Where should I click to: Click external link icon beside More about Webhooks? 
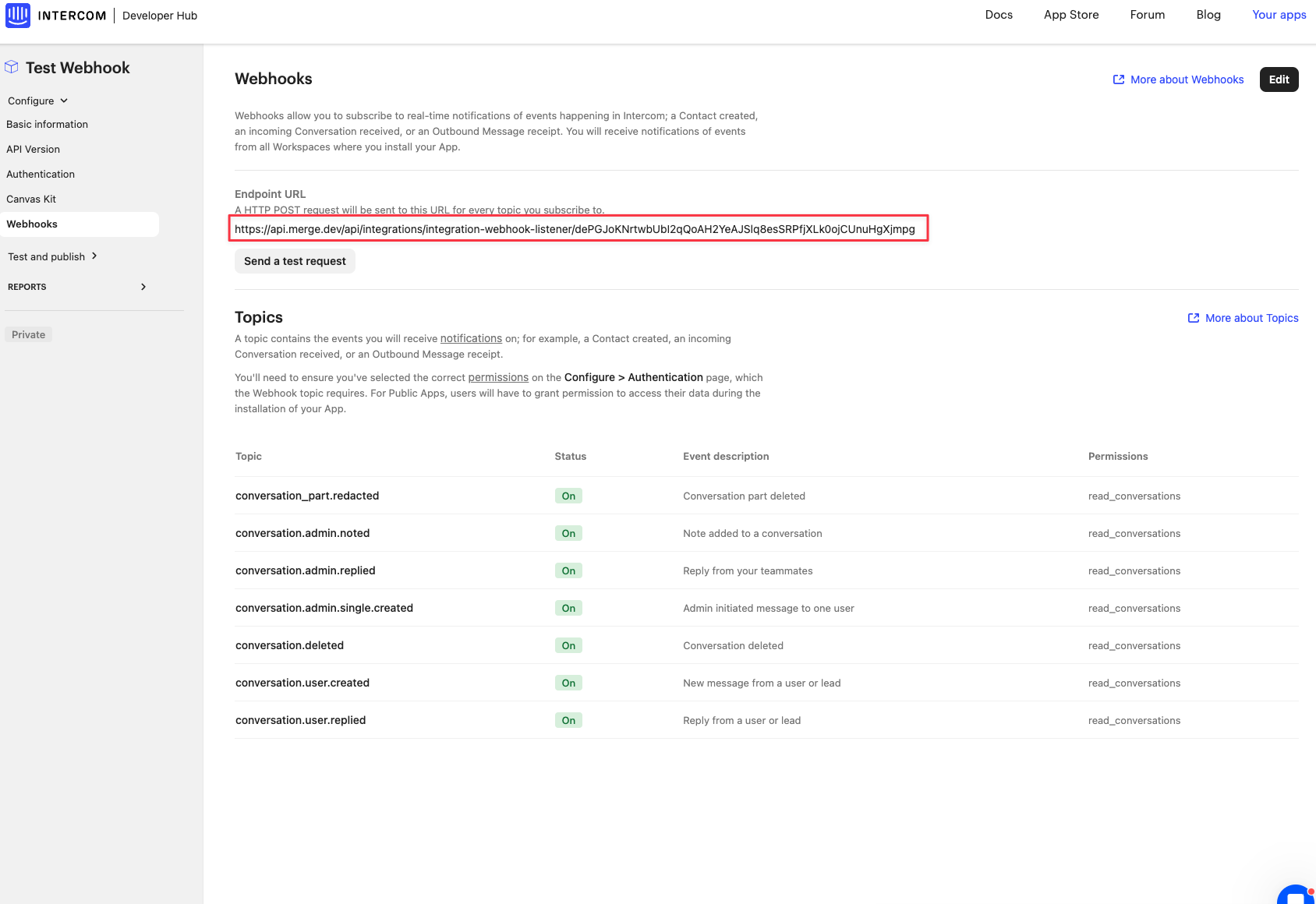[1119, 79]
